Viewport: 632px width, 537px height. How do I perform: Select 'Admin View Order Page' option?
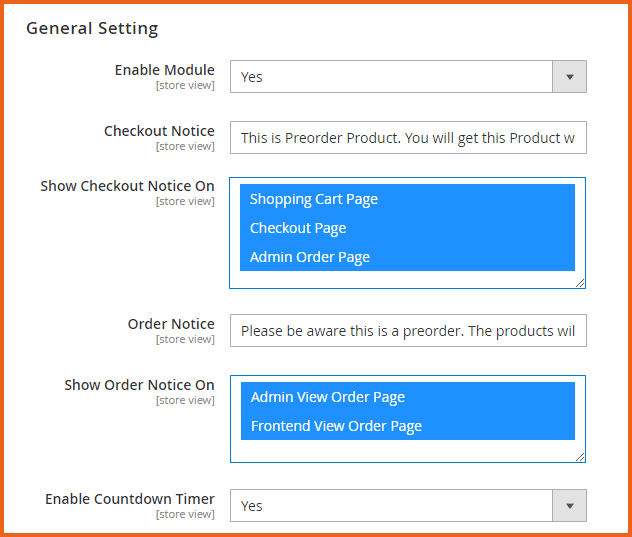tap(328, 397)
